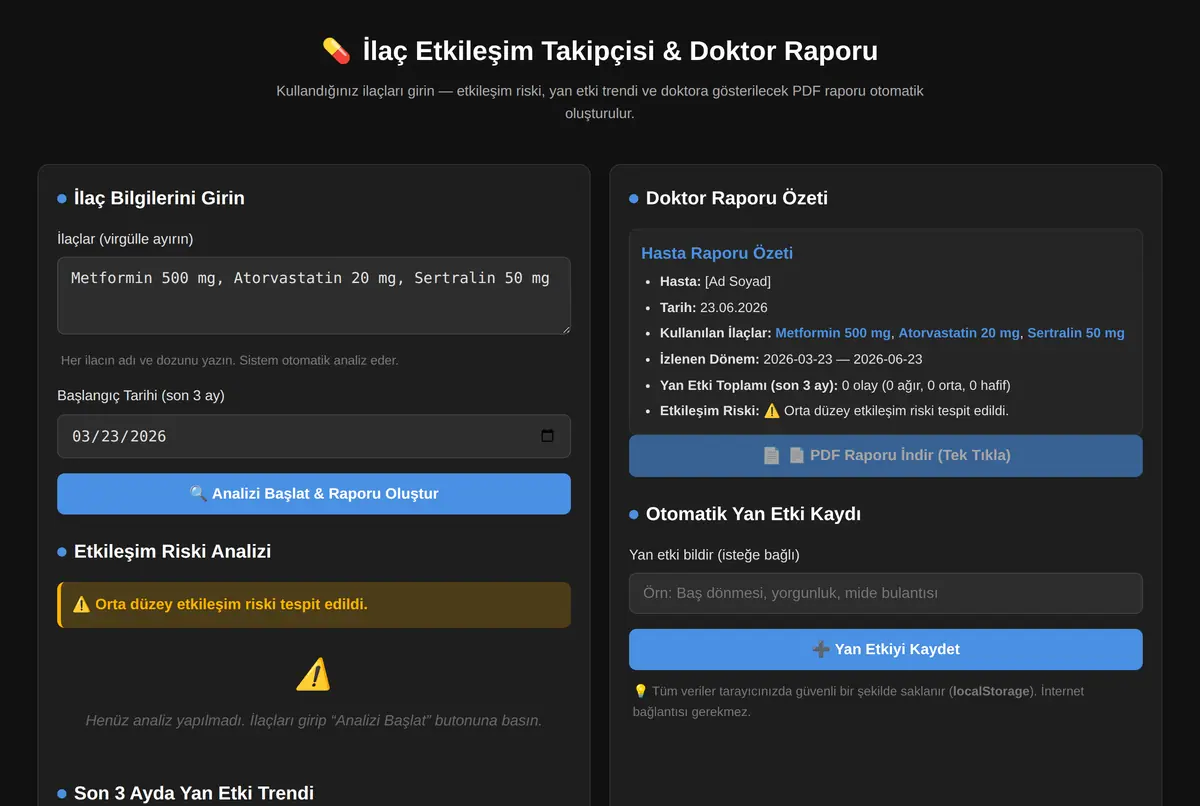Click the Yan etki bildir (isteğe bağlı) label
The height and width of the screenshot is (806, 1200).
[714, 555]
